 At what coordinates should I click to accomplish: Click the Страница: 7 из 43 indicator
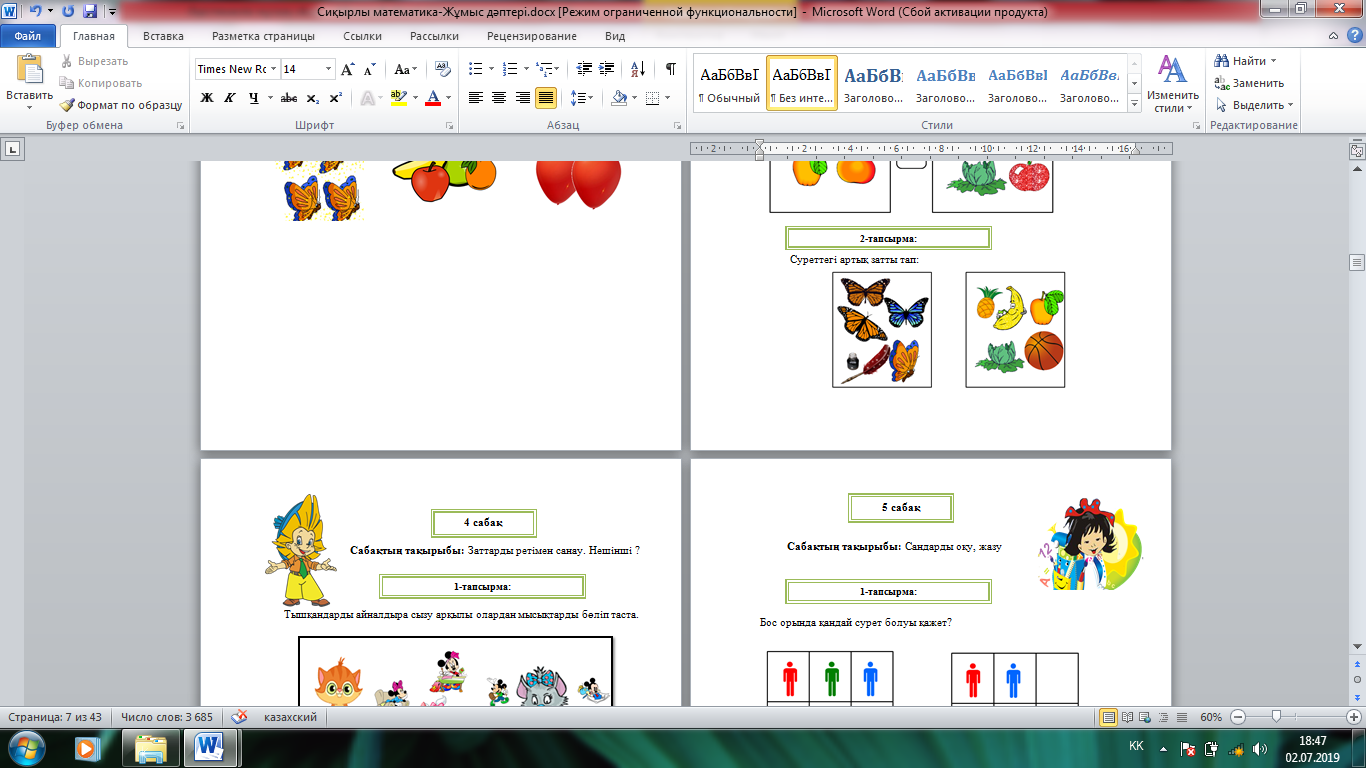click(54, 717)
